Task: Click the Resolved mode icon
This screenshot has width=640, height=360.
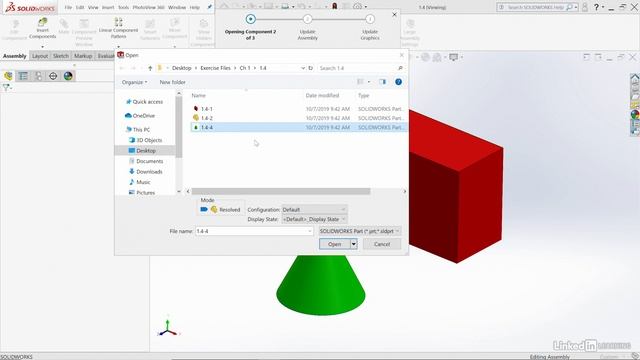Action: coord(214,209)
